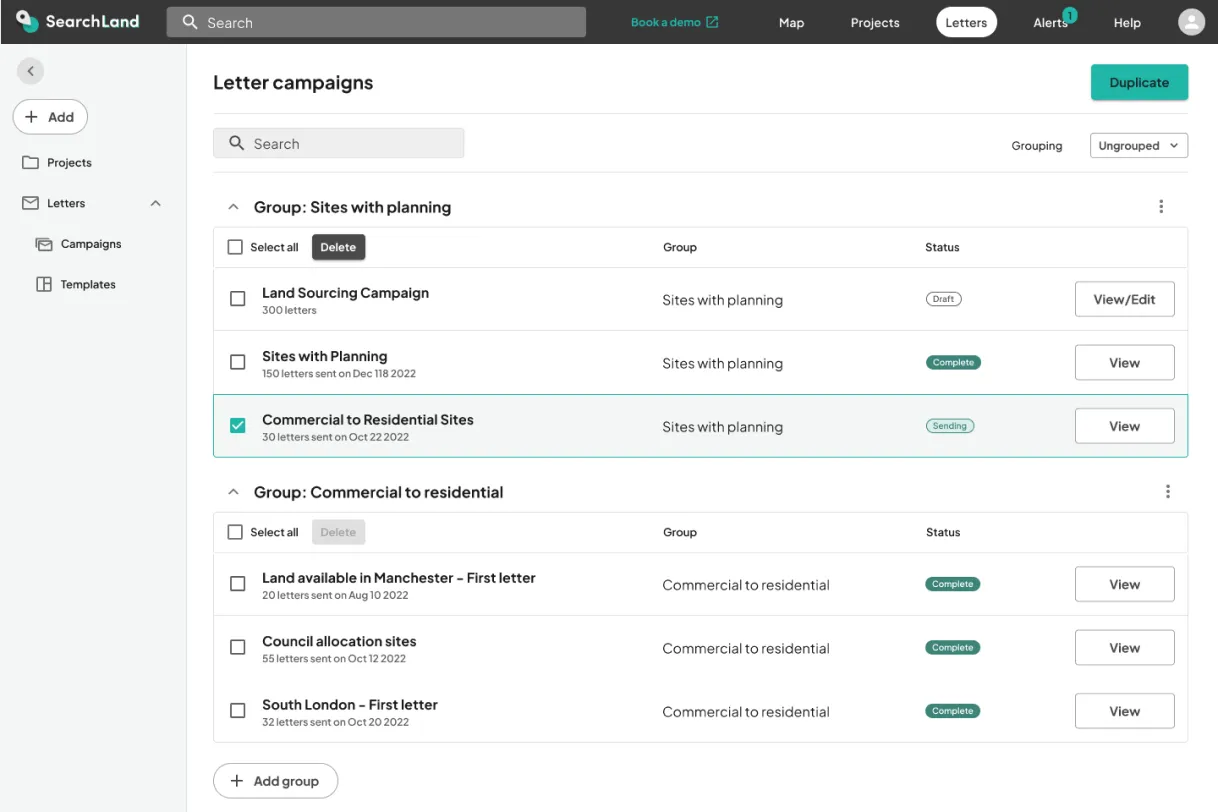This screenshot has height=812, width=1218.
Task: Open the Alerts notifications
Action: tap(1050, 22)
